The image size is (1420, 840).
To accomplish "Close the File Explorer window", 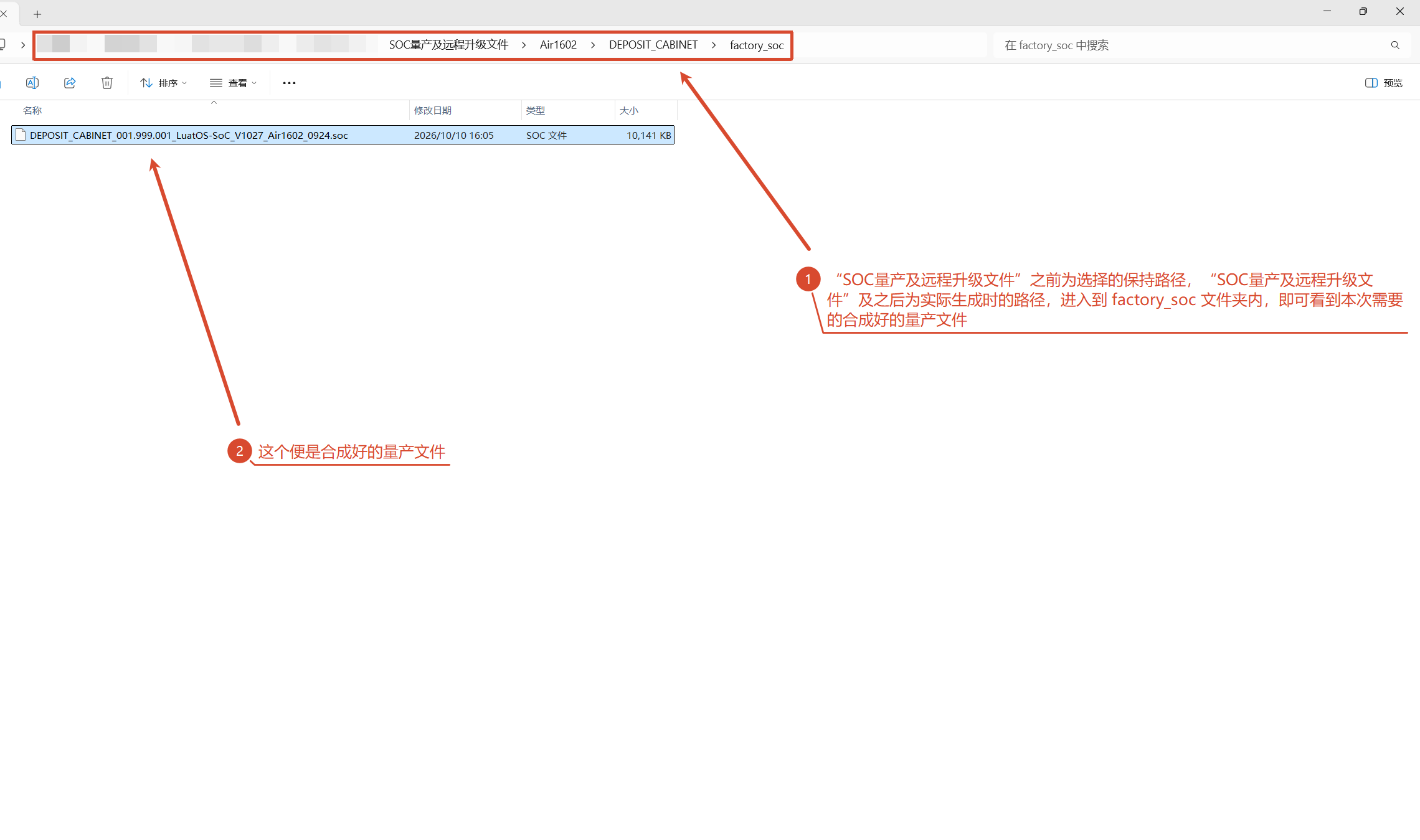I will 1400,11.
